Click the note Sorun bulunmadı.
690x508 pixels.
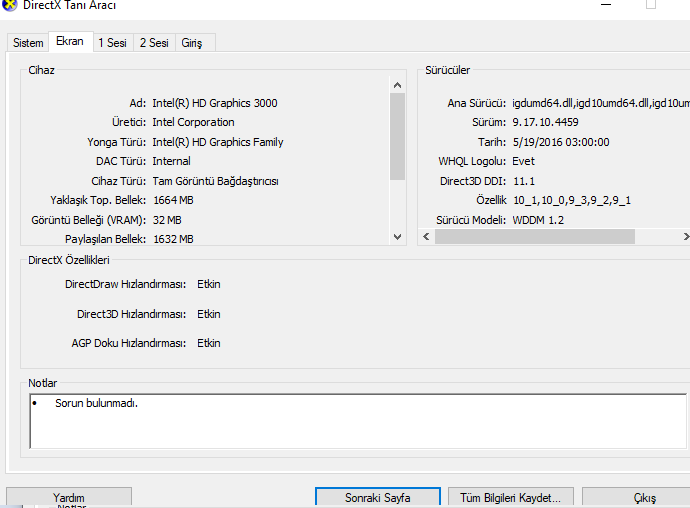[x=96, y=403]
